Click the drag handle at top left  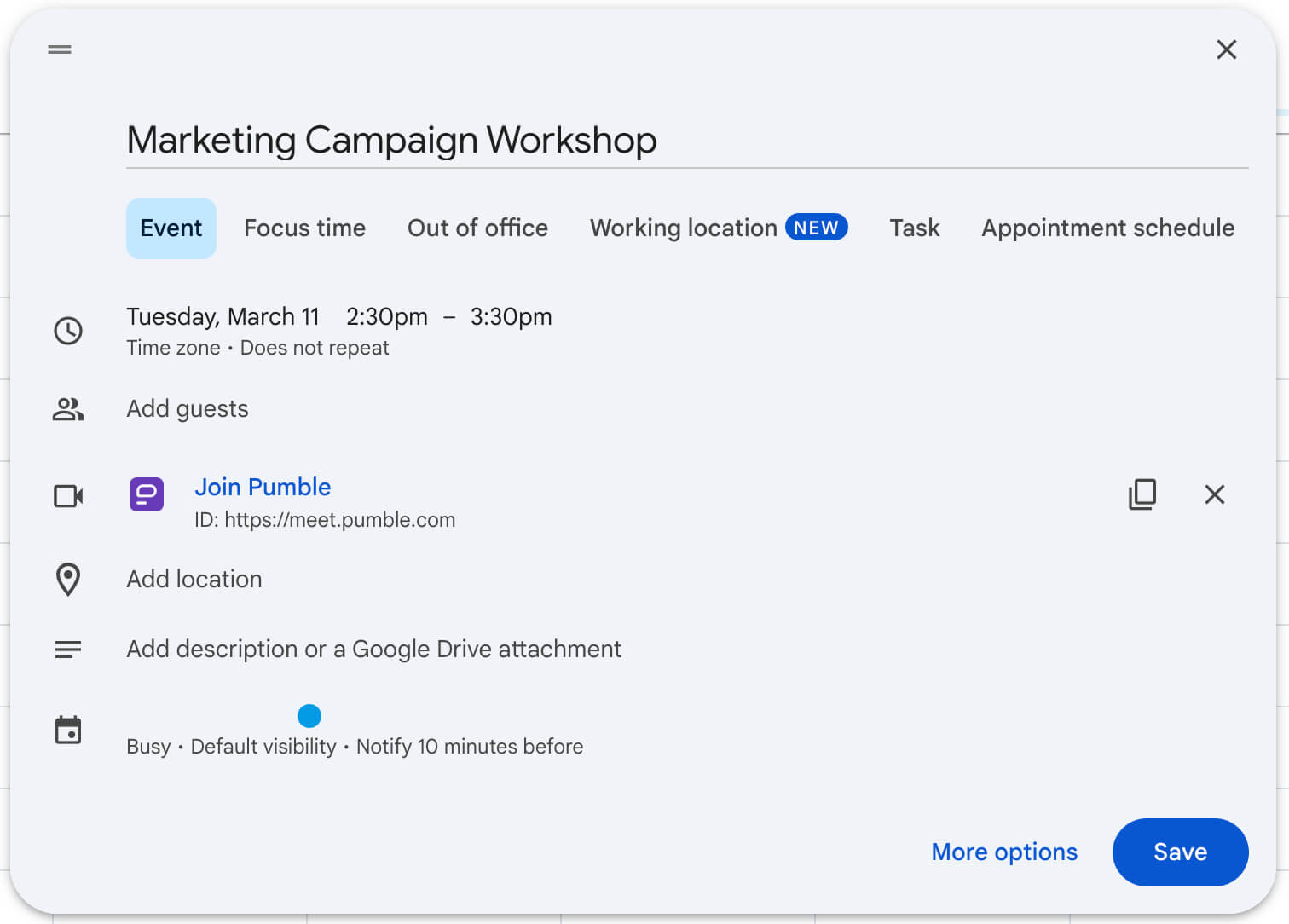pyautogui.click(x=59, y=49)
